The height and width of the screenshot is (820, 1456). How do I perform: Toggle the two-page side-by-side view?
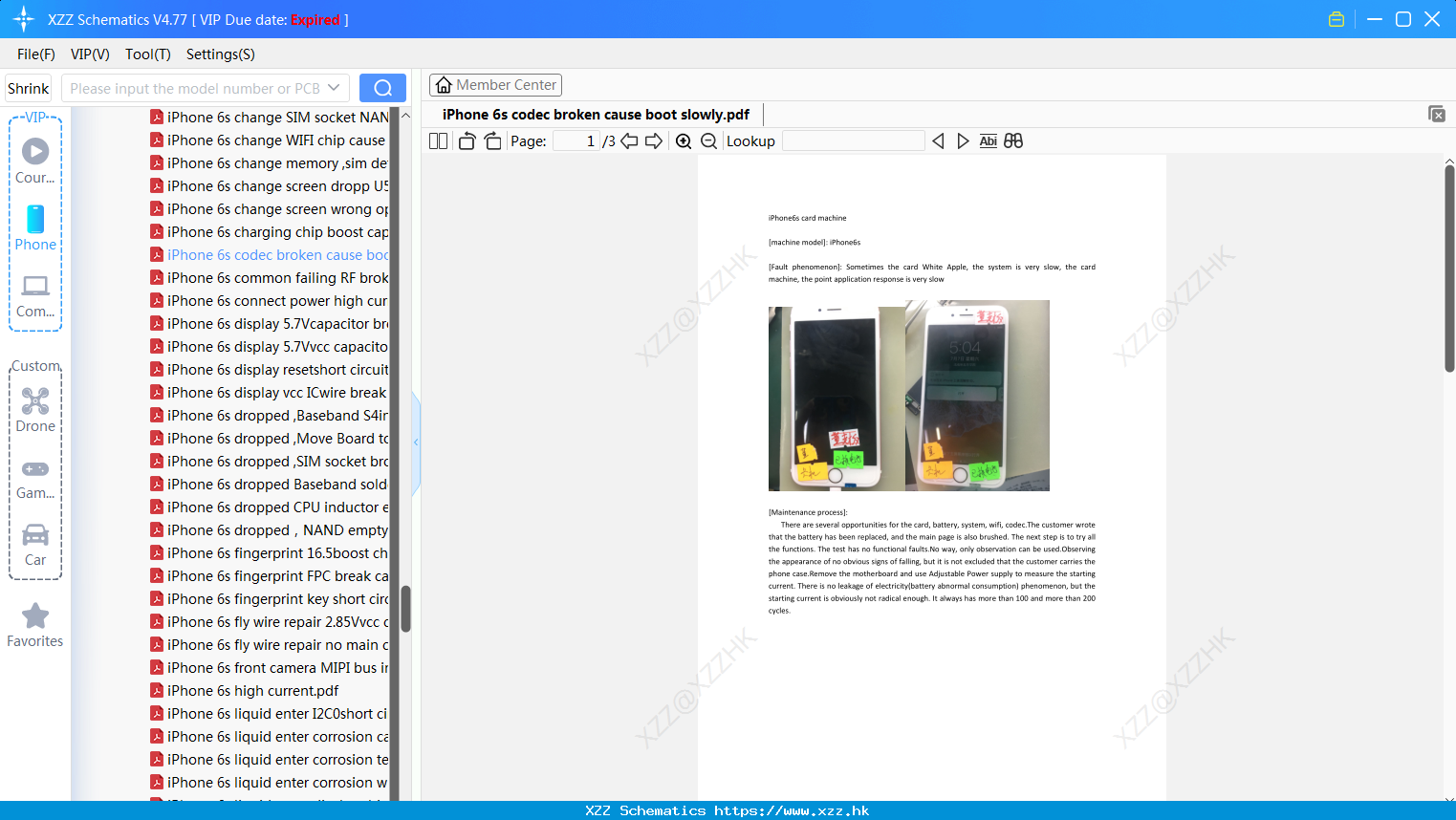438,141
